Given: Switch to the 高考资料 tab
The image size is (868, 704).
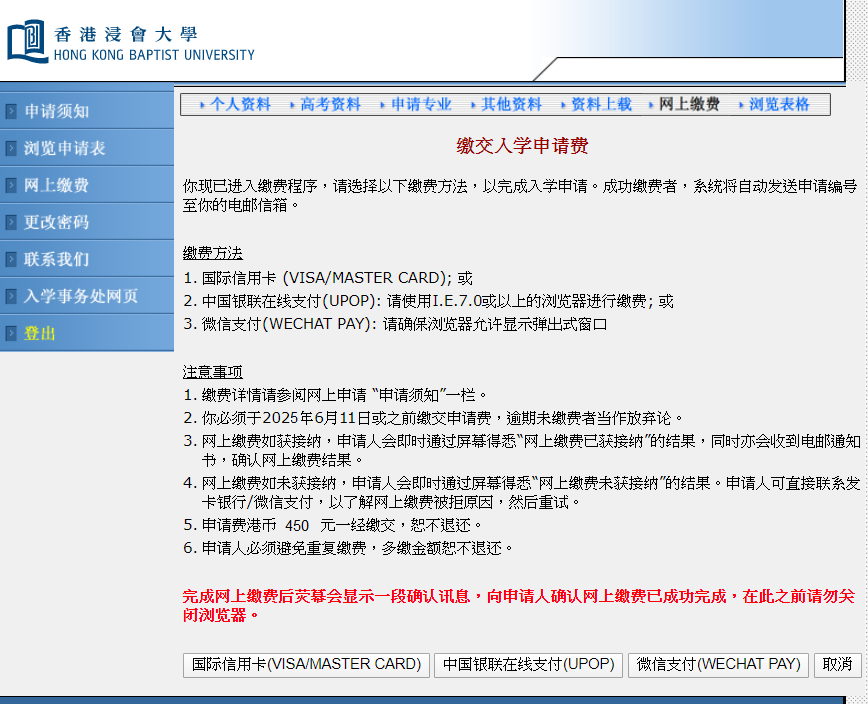Looking at the screenshot, I should pos(330,104).
